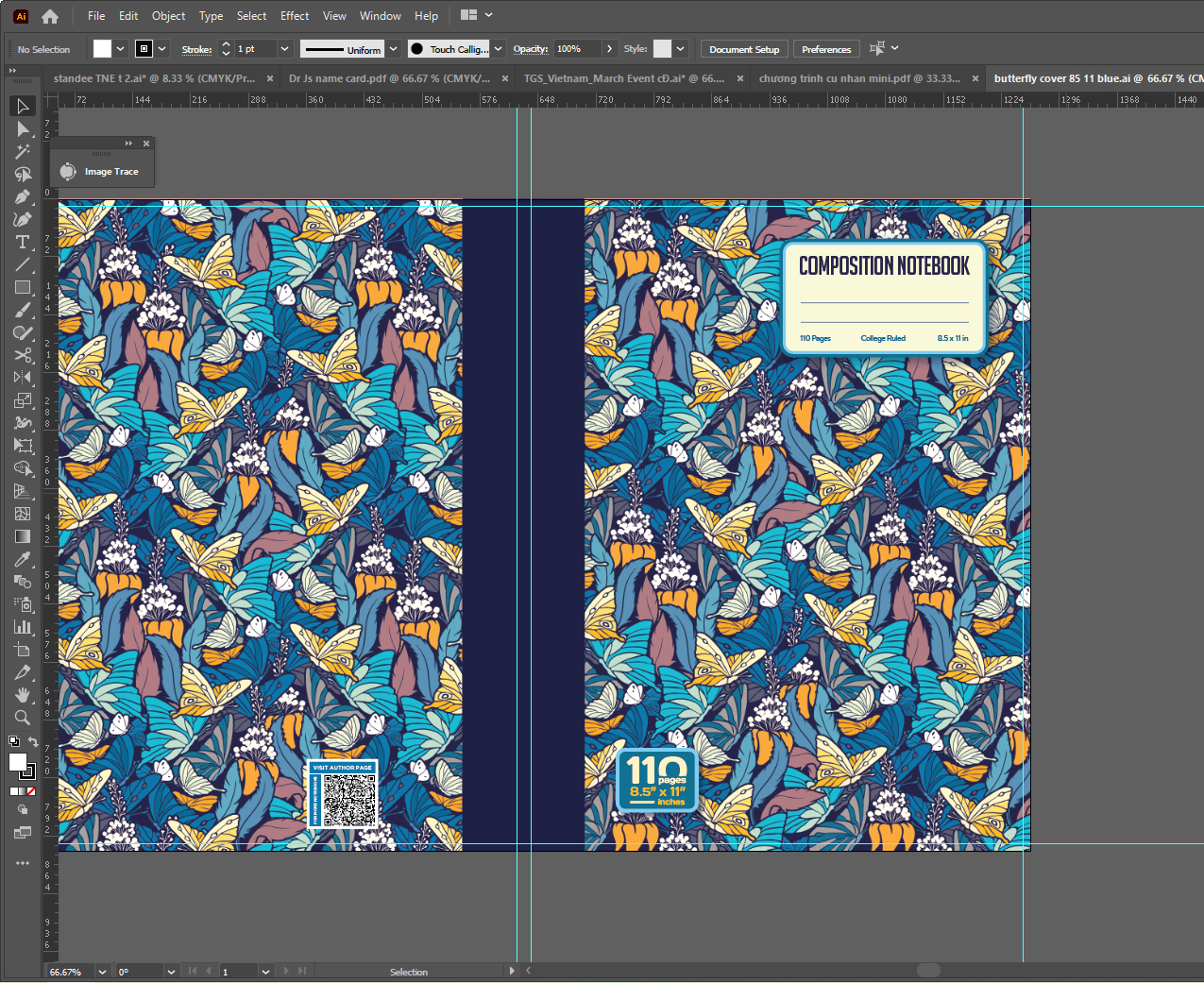Viewport: 1204px width, 983px height.
Task: Activate the Zoom magnifier tool
Action: (23, 718)
